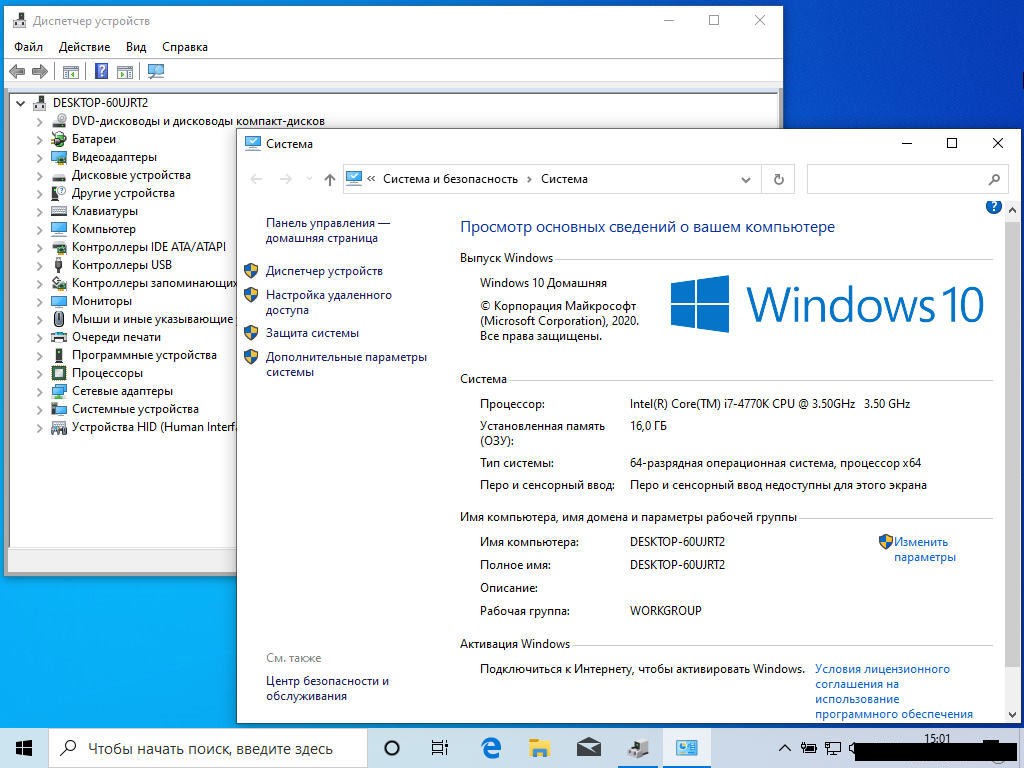The image size is (1024, 768).
Task: Open the Windows Start menu
Action: click(x=24, y=748)
